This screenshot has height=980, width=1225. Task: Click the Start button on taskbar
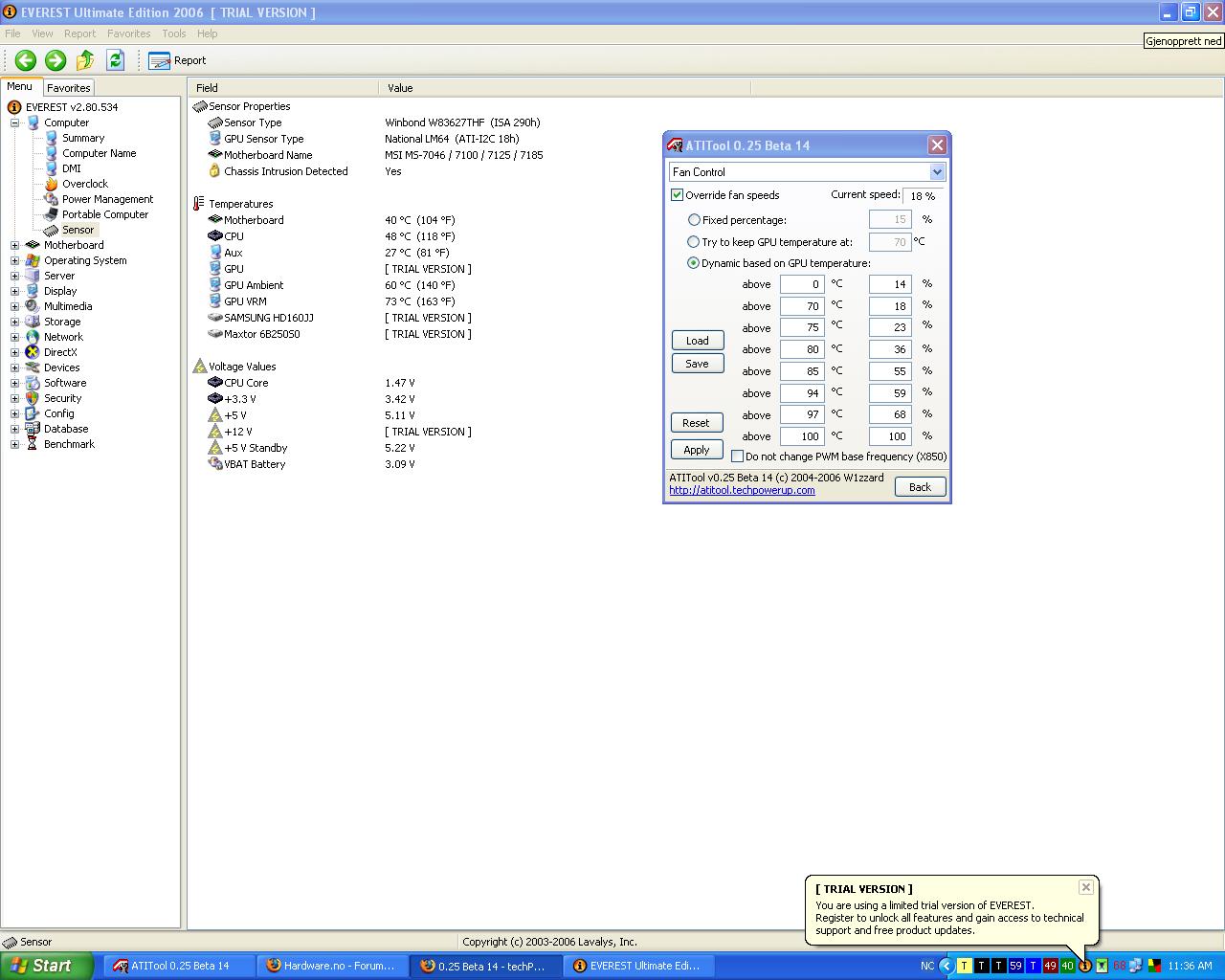pyautogui.click(x=47, y=966)
